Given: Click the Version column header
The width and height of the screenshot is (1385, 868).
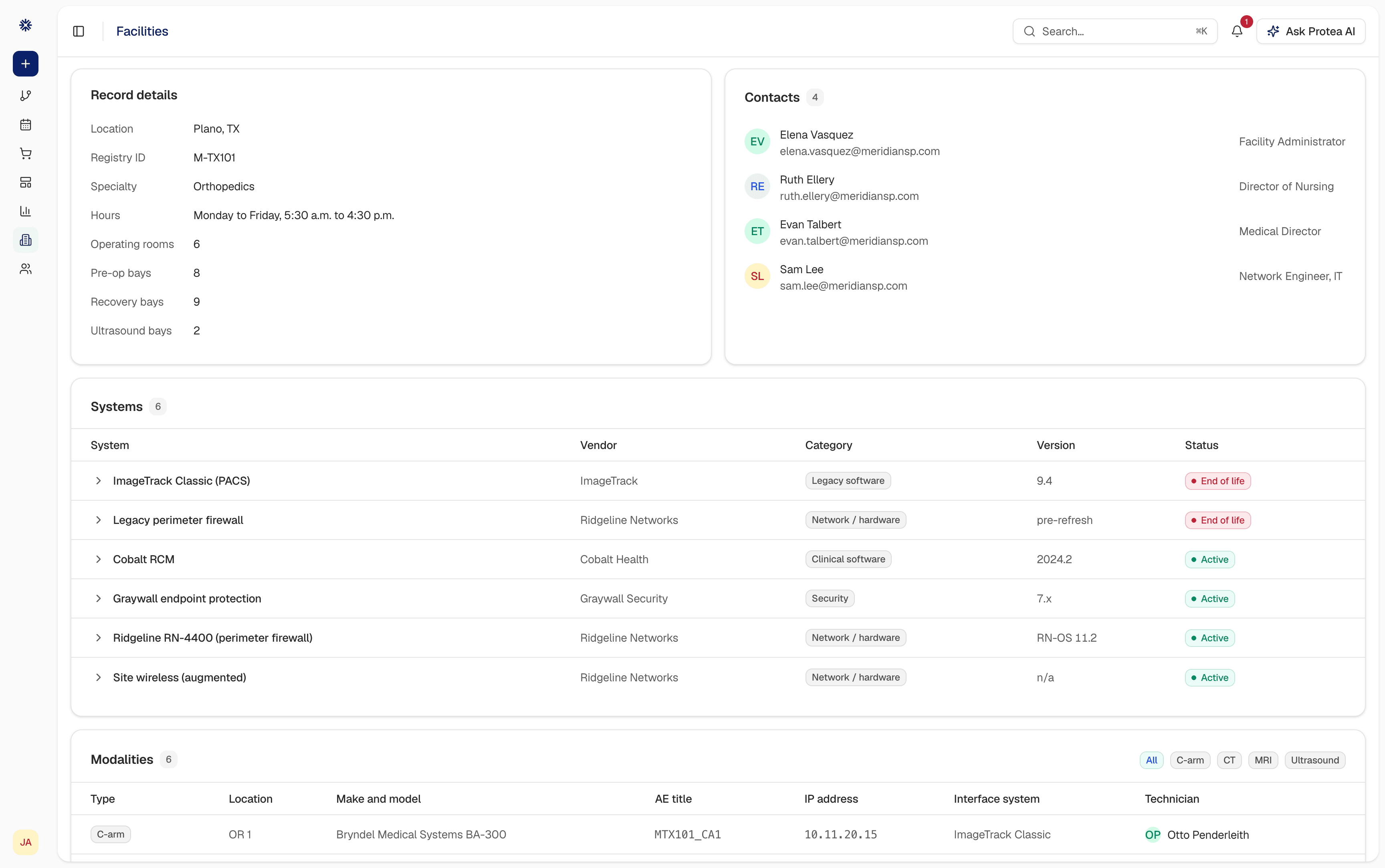Looking at the screenshot, I should (x=1056, y=445).
